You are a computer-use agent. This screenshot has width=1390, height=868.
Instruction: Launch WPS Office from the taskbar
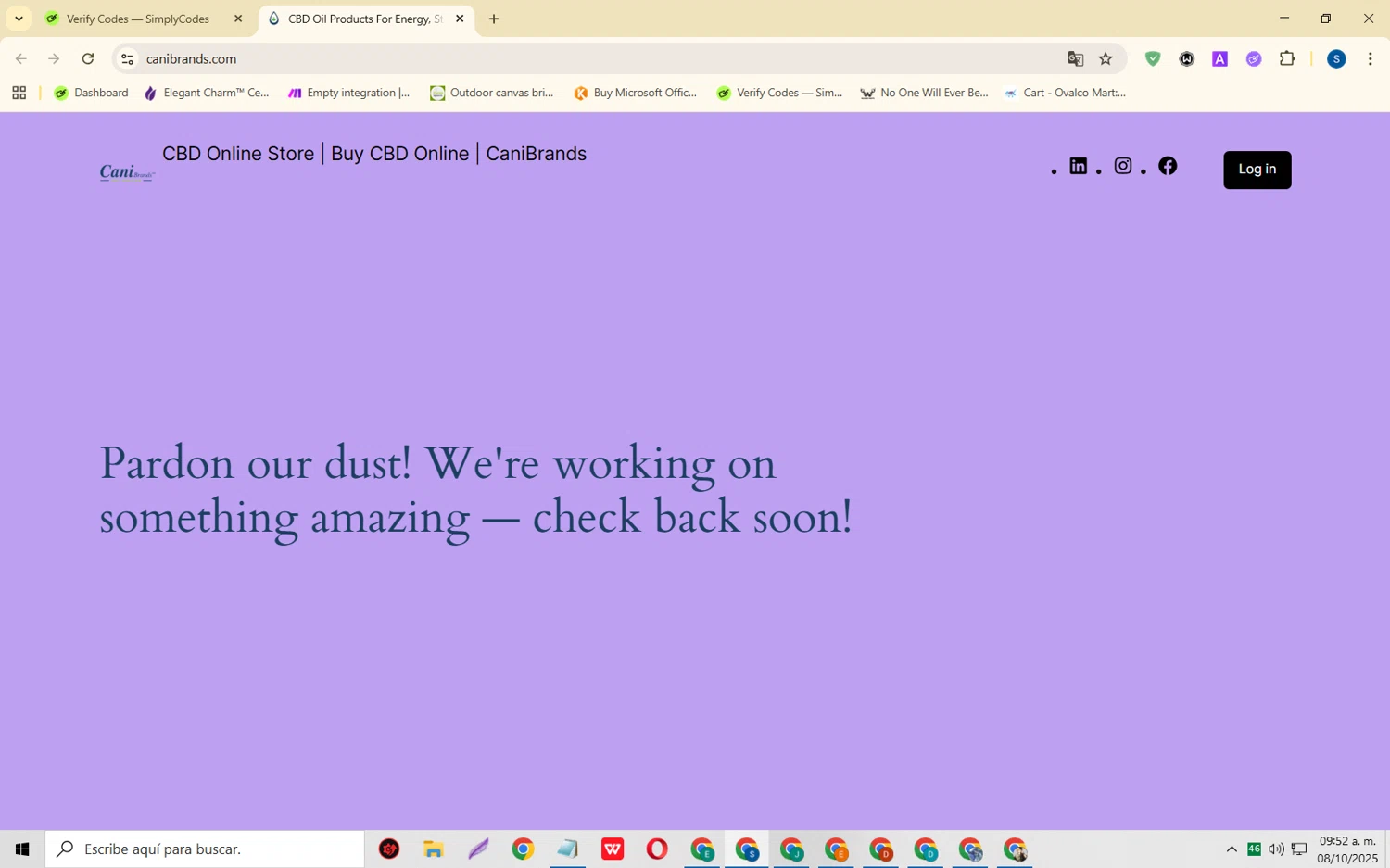pos(613,849)
